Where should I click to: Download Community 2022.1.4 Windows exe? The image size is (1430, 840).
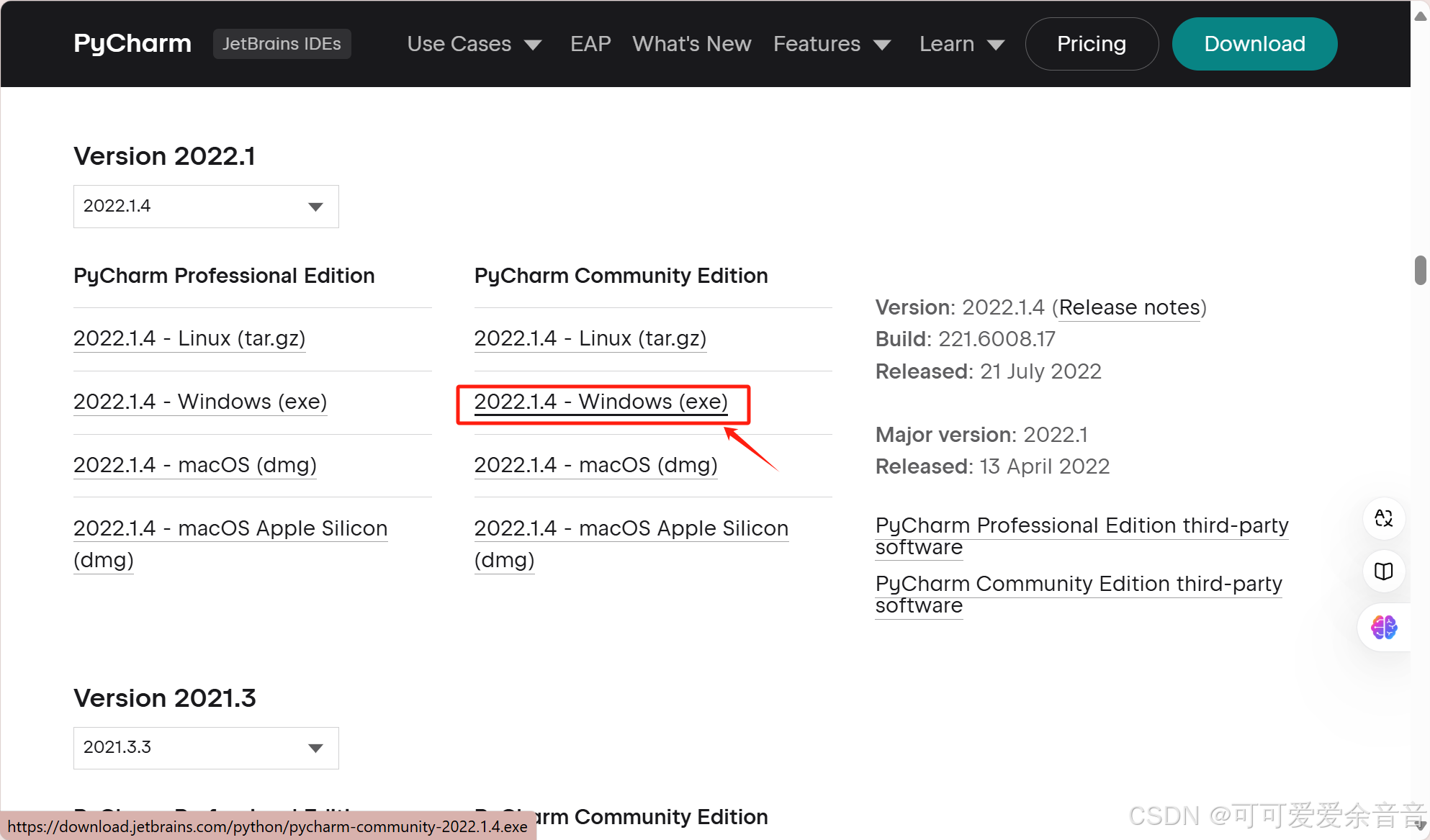[601, 402]
